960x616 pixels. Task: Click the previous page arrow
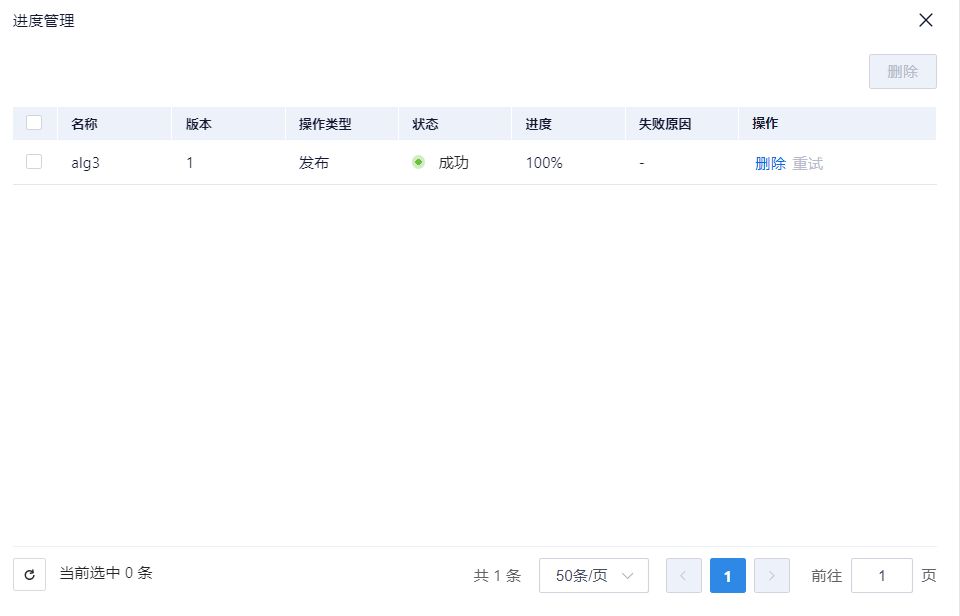point(684,575)
